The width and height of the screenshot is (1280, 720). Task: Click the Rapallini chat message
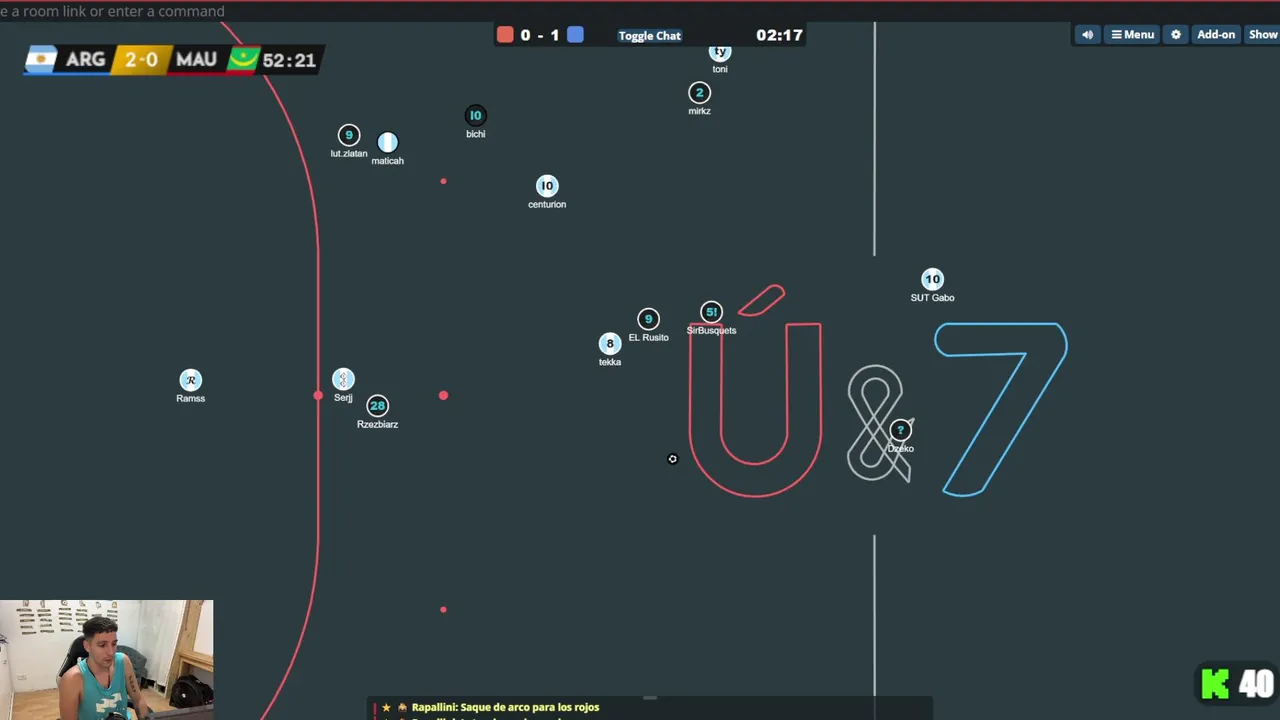(505, 707)
